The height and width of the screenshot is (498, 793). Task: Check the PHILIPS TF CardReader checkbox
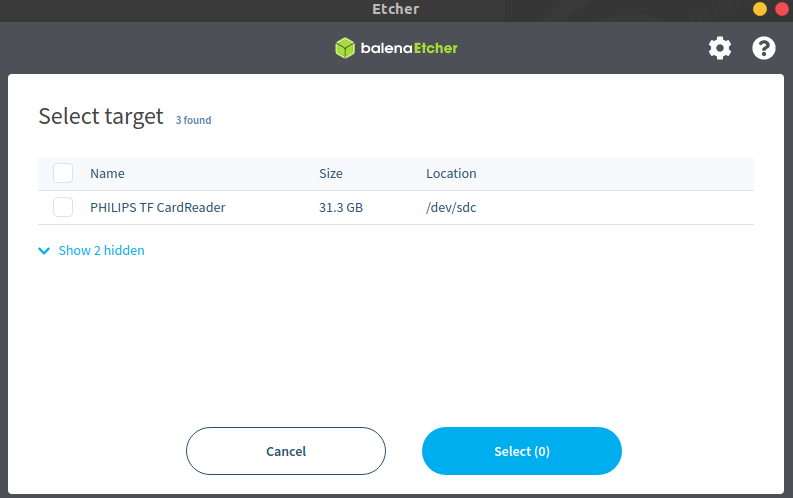click(x=63, y=207)
